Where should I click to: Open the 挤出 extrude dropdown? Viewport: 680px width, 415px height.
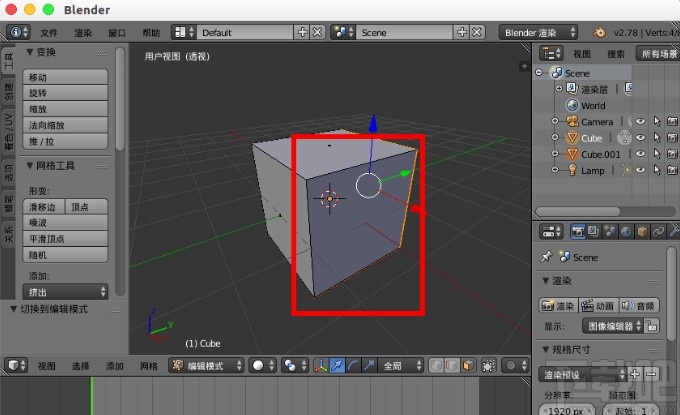[65, 292]
